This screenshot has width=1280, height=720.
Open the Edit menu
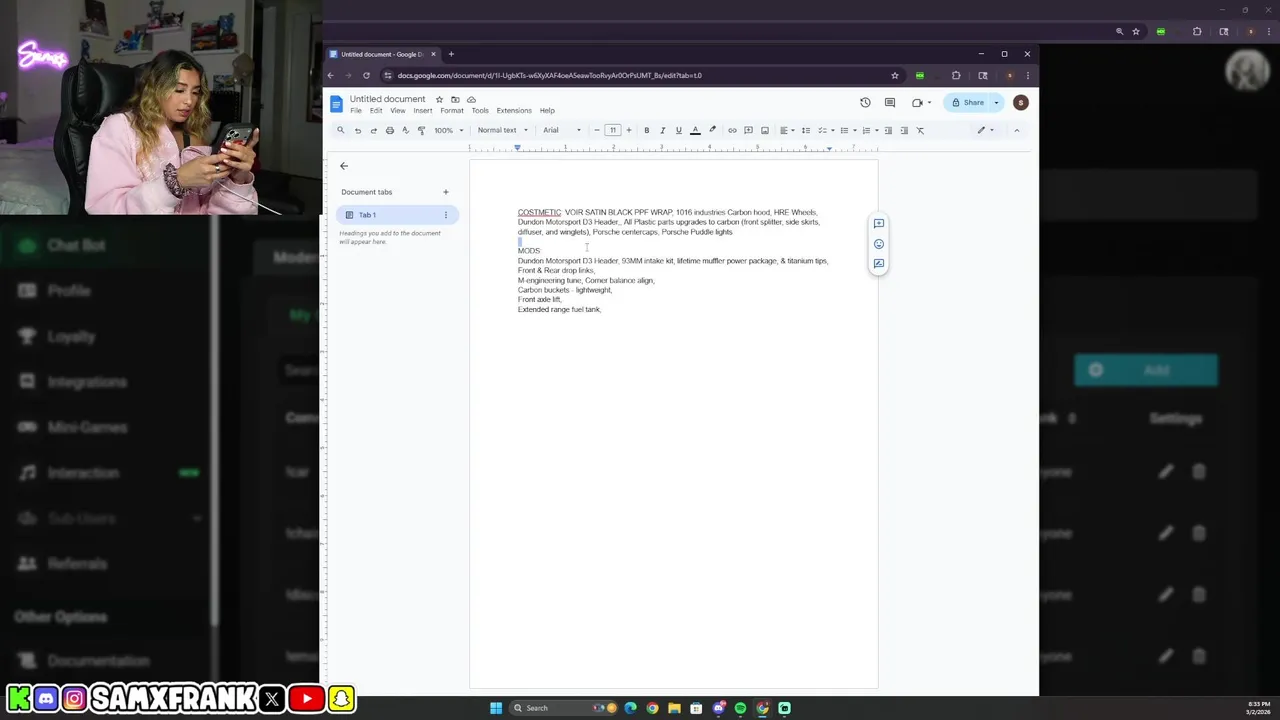tap(376, 111)
